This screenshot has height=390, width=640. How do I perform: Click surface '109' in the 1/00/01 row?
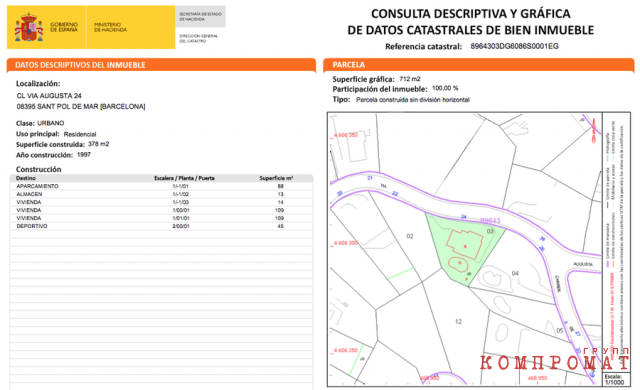(x=279, y=210)
